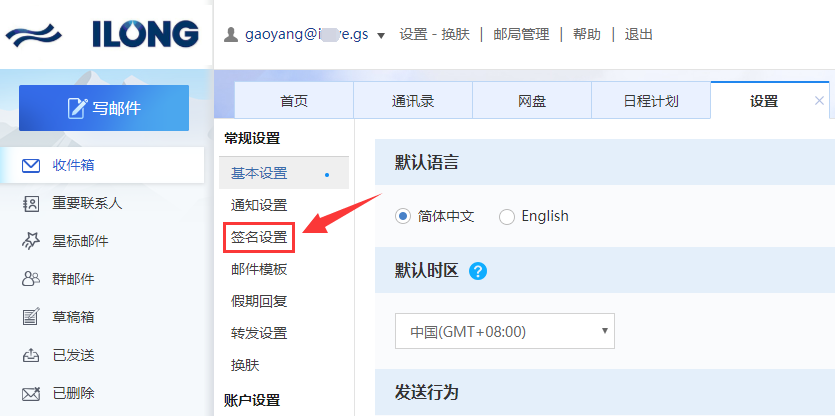The image size is (835, 416).
Task: Select English language radio button
Action: 507,216
